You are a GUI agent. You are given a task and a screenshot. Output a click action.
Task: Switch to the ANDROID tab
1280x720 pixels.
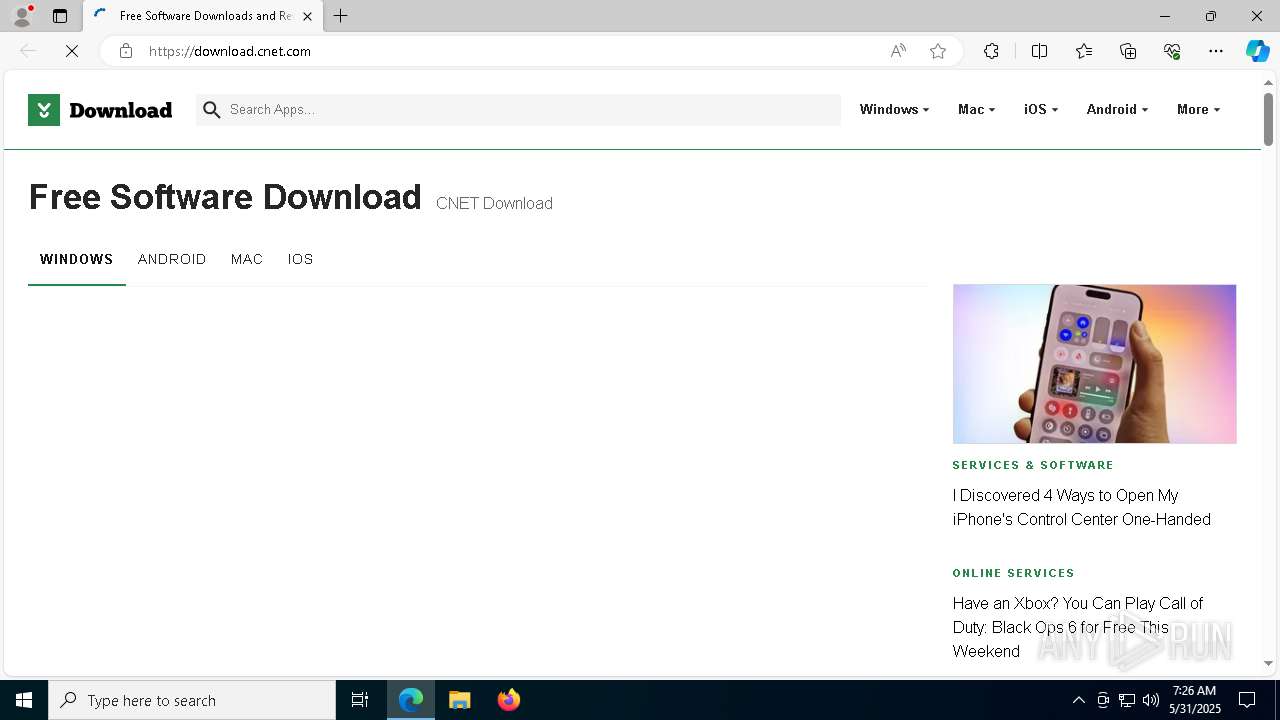click(x=172, y=259)
